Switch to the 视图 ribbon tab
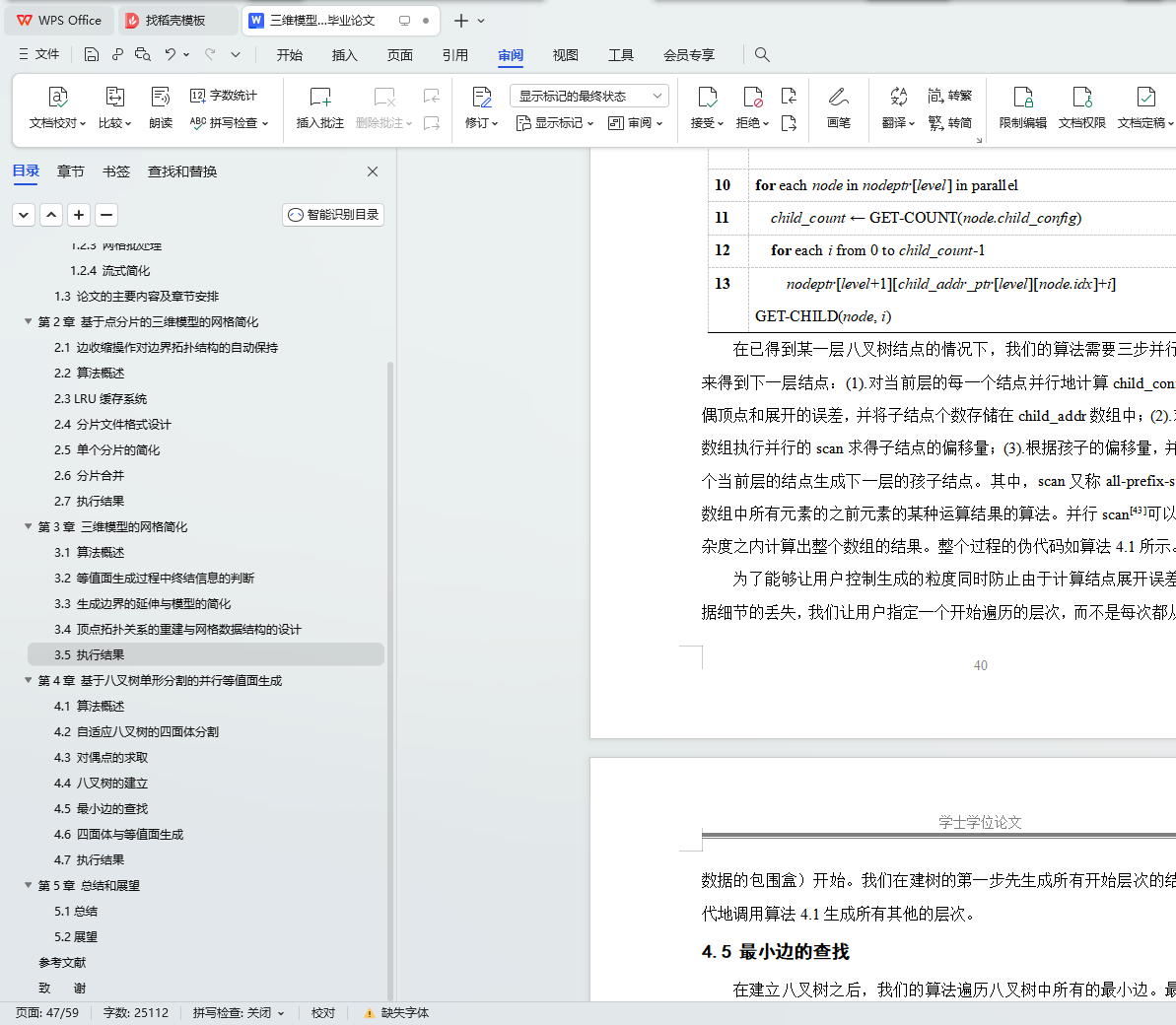Viewport: 1176px width, 1025px height. [566, 55]
